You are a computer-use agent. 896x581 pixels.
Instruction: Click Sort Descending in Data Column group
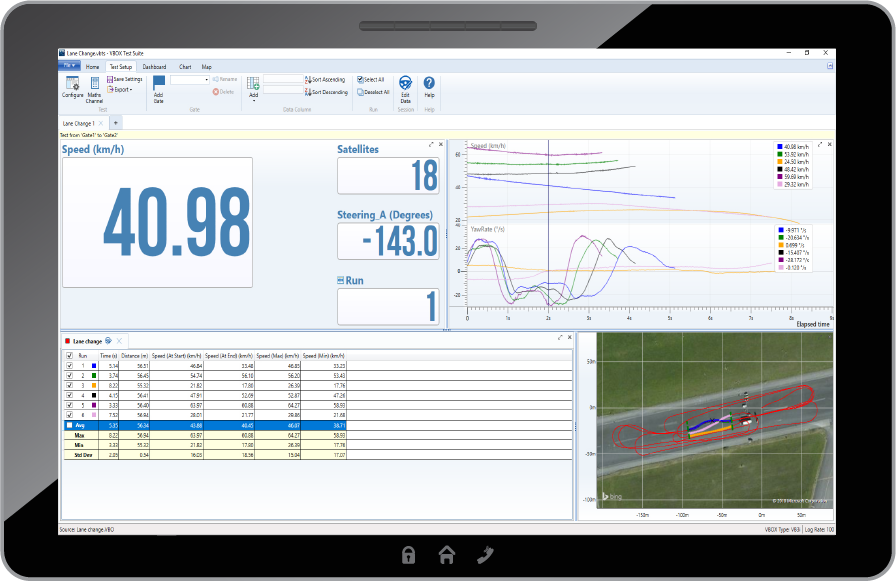click(324, 91)
